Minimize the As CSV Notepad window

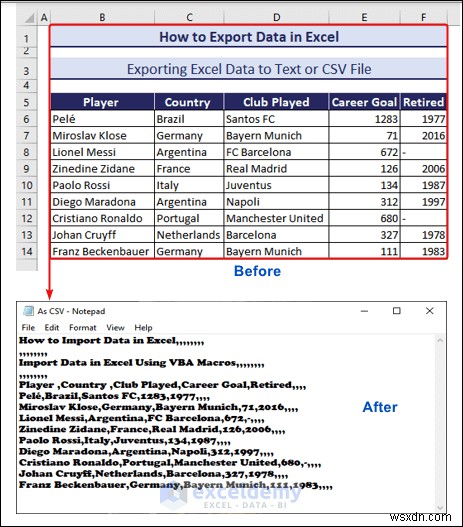coord(365,311)
